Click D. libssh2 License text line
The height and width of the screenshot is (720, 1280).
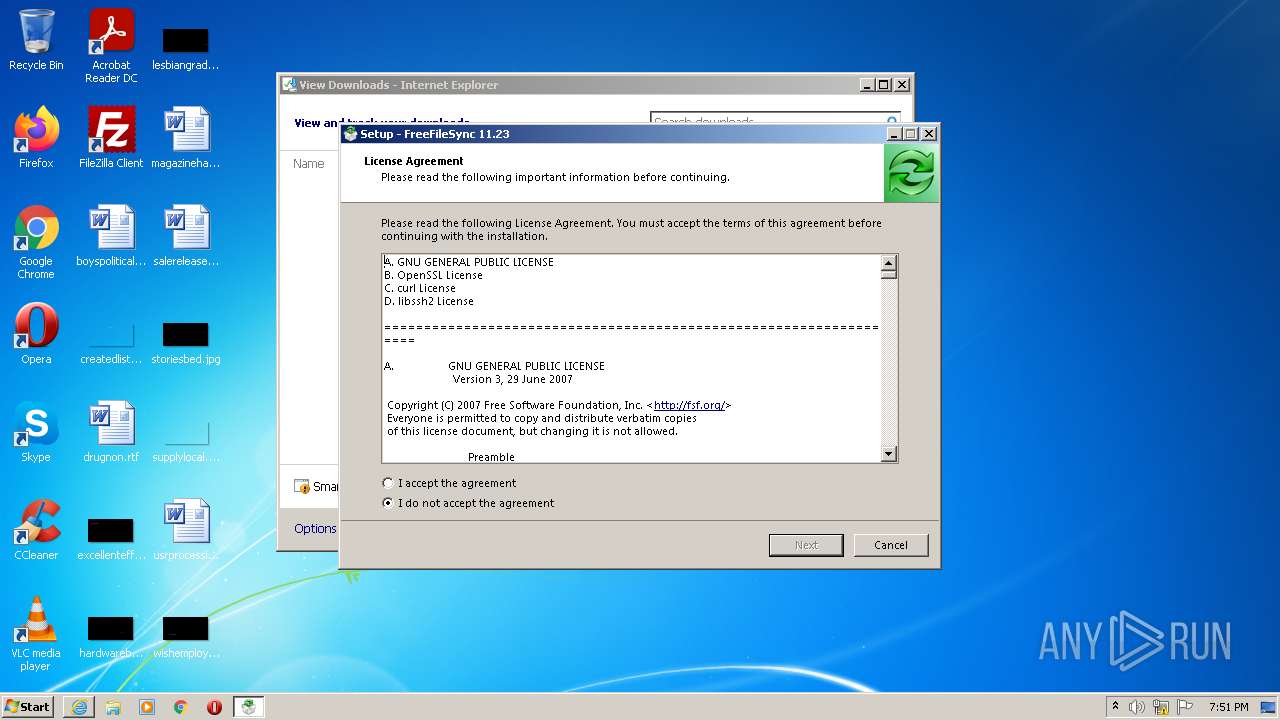pyautogui.click(x=429, y=301)
